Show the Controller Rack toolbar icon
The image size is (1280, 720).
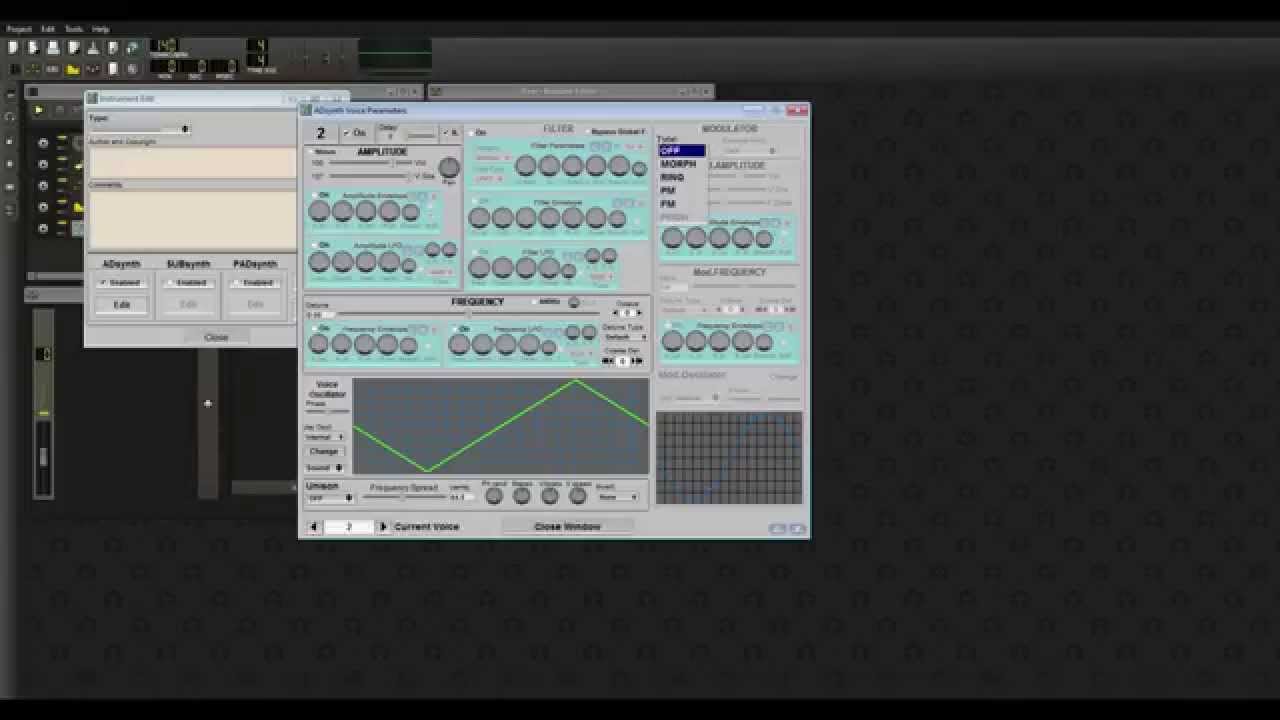tap(132, 68)
